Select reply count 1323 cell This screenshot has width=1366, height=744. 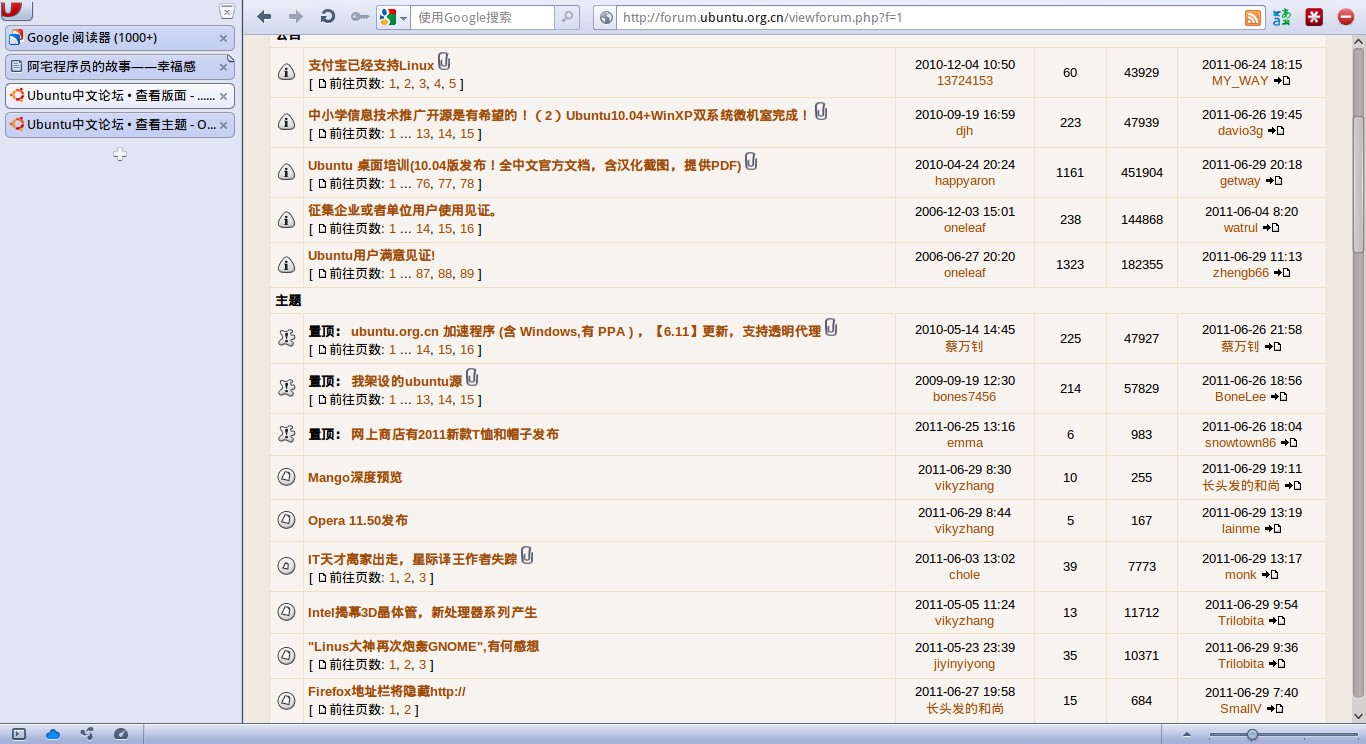[1070, 264]
